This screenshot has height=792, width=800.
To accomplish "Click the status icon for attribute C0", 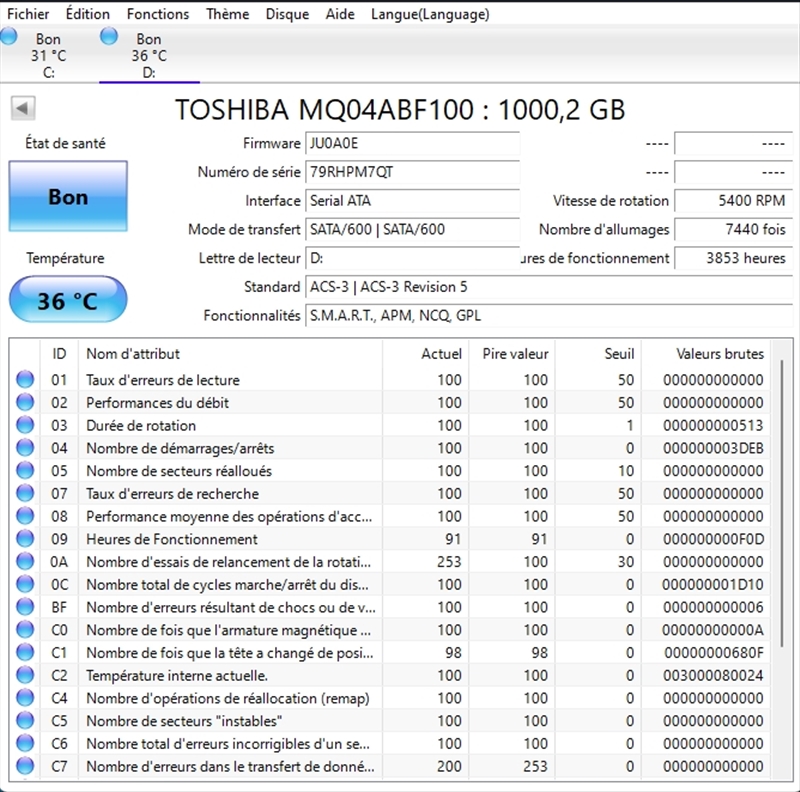I will point(25,630).
